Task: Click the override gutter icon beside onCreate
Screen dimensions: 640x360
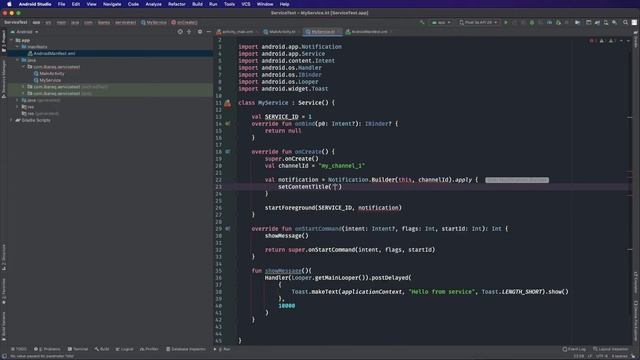Action: coord(228,151)
